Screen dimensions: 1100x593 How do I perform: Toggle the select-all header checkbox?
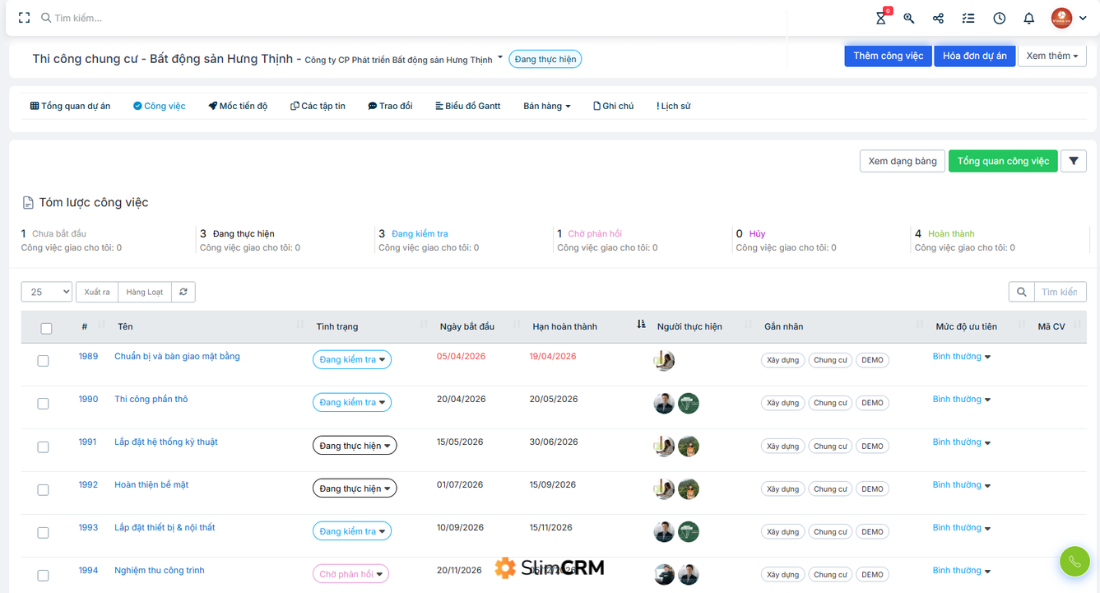46,328
